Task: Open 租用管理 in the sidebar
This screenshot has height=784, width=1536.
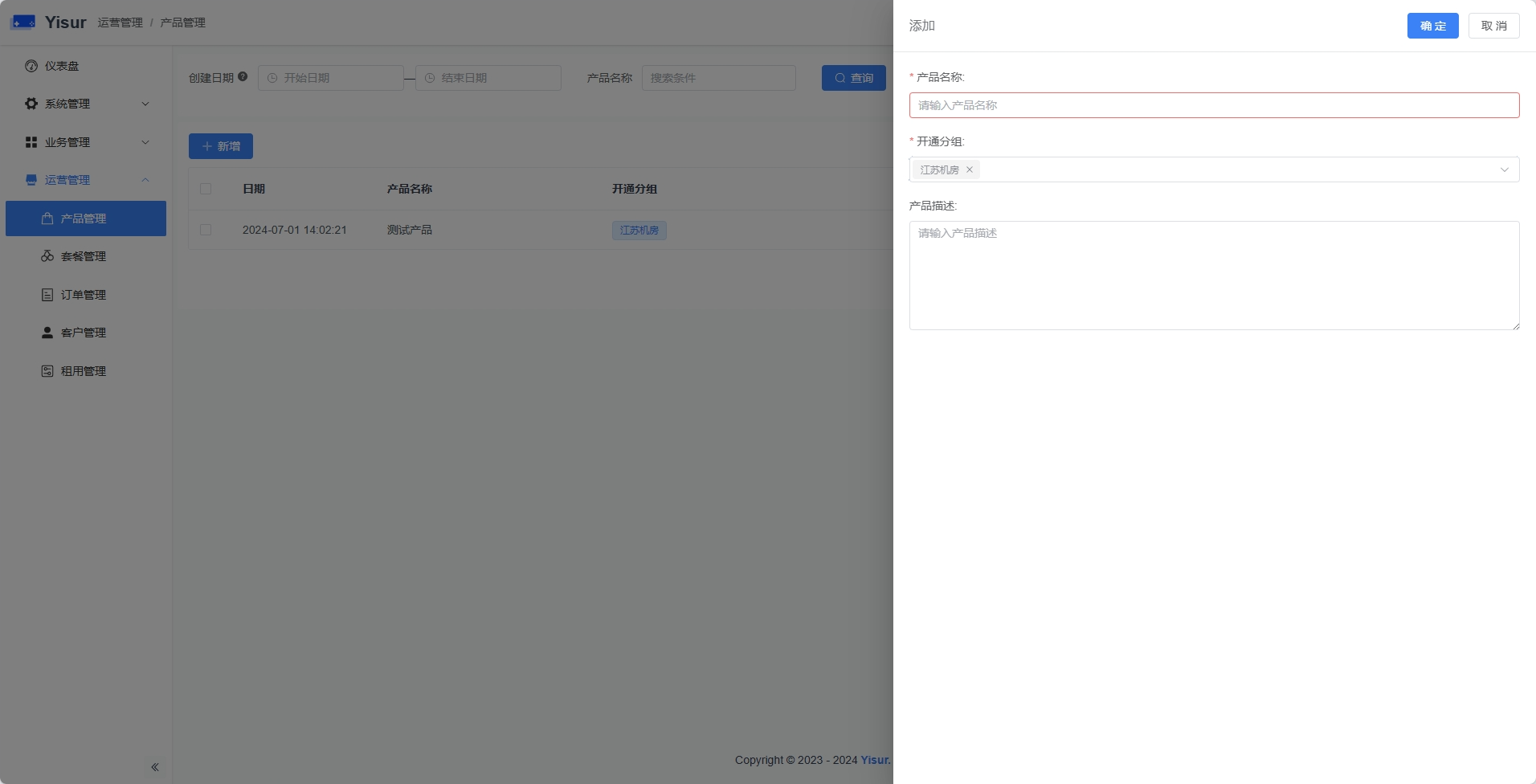Action: pos(84,371)
